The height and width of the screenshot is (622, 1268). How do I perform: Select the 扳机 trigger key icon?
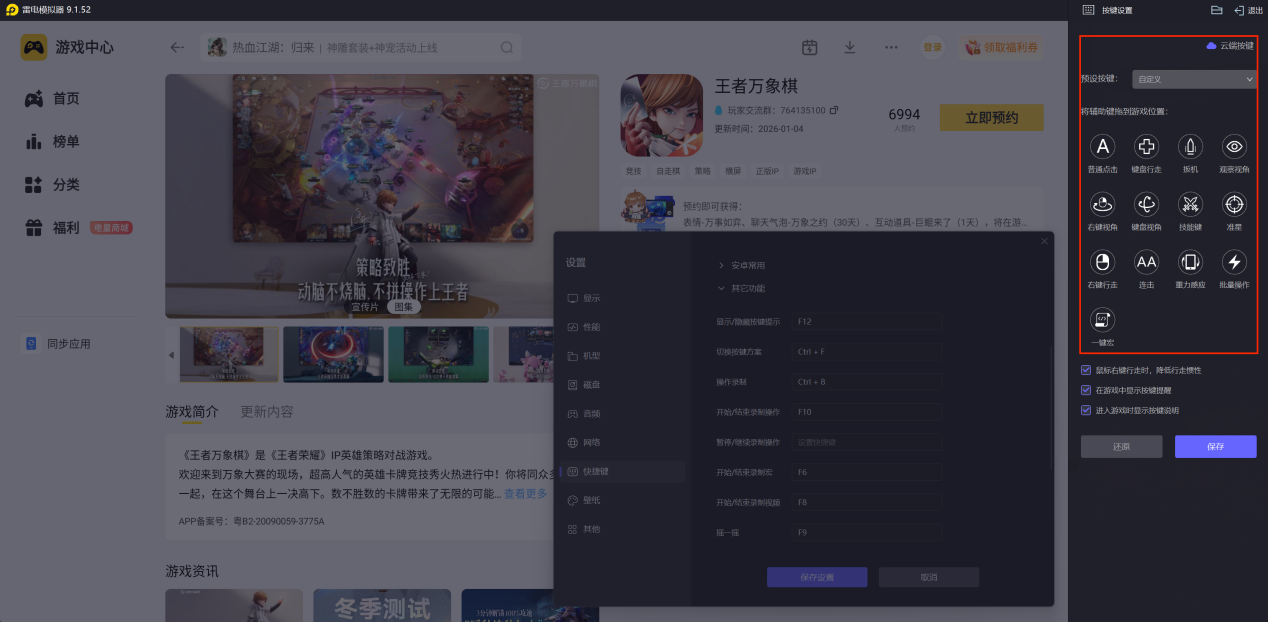tap(1190, 147)
